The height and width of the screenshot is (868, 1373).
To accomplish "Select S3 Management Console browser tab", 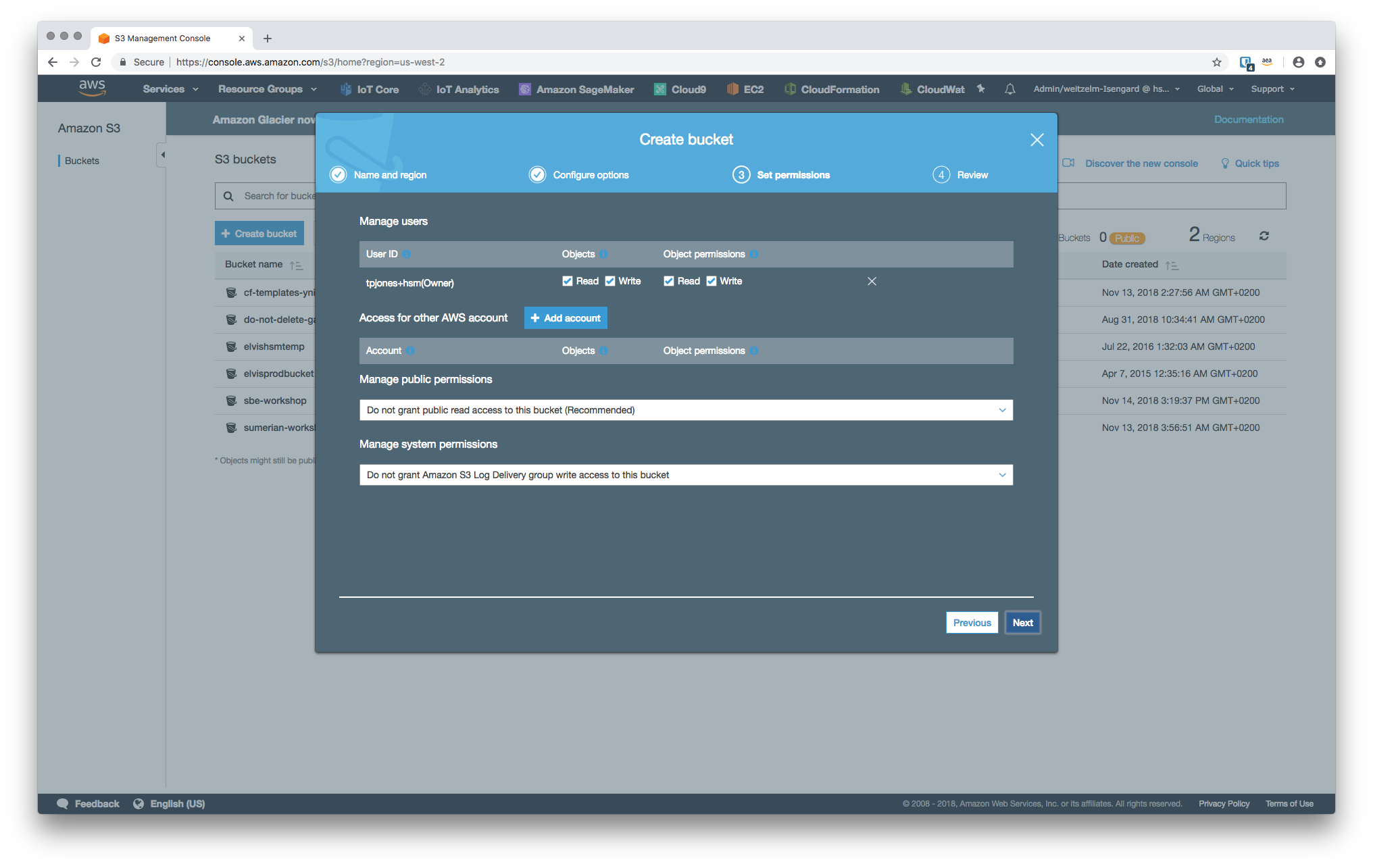I will [x=171, y=39].
